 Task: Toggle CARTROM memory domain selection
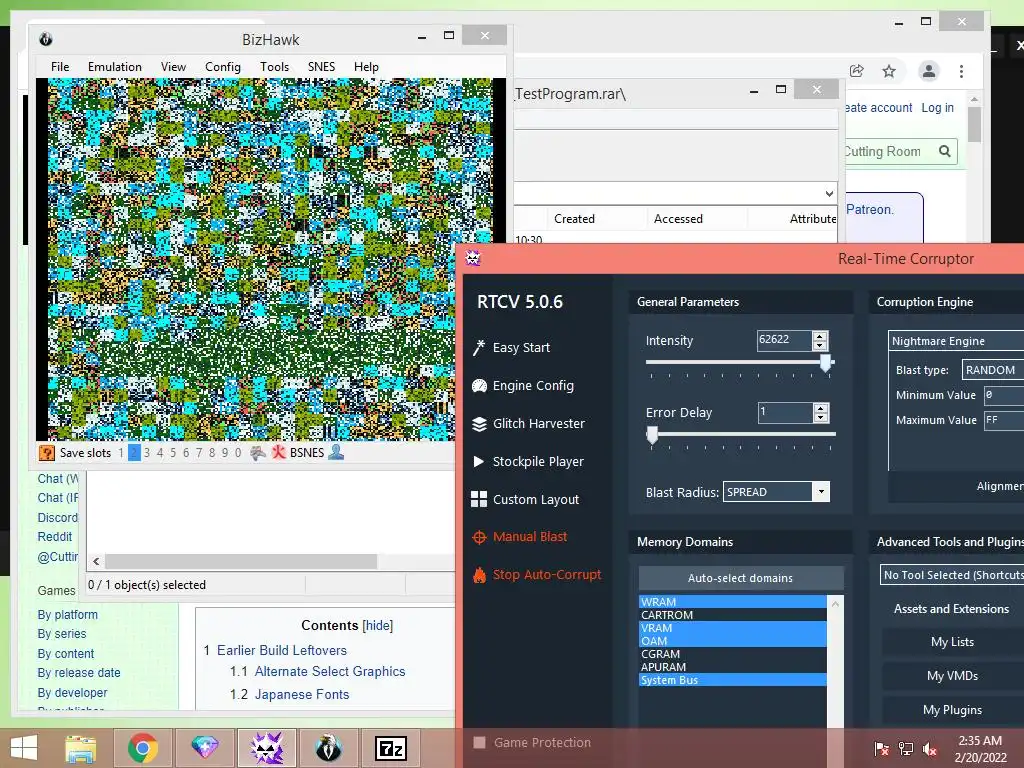733,615
